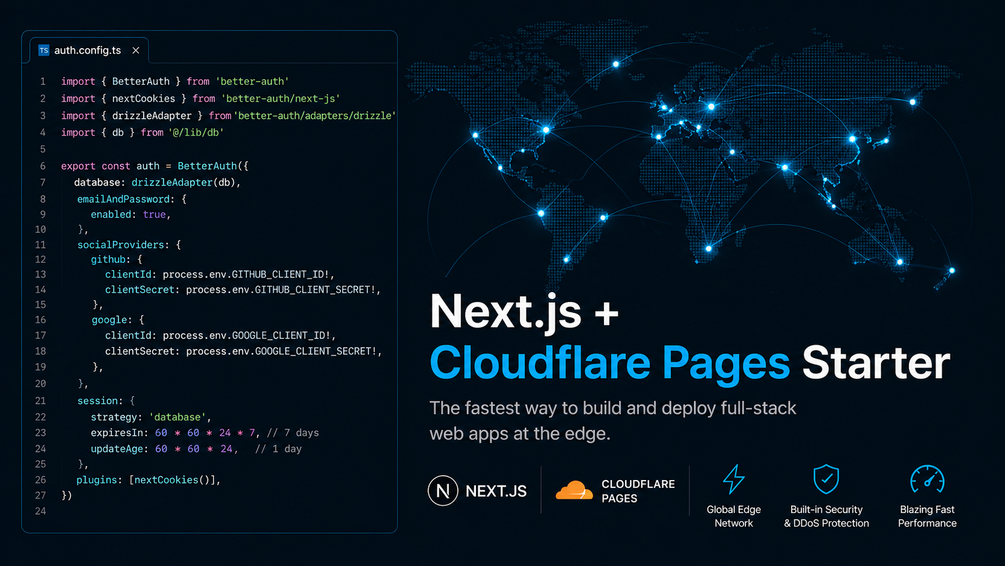This screenshot has height=566, width=1005.
Task: Click code line importing BetterAuth from 'better-auth'
Action: pyautogui.click(x=175, y=81)
